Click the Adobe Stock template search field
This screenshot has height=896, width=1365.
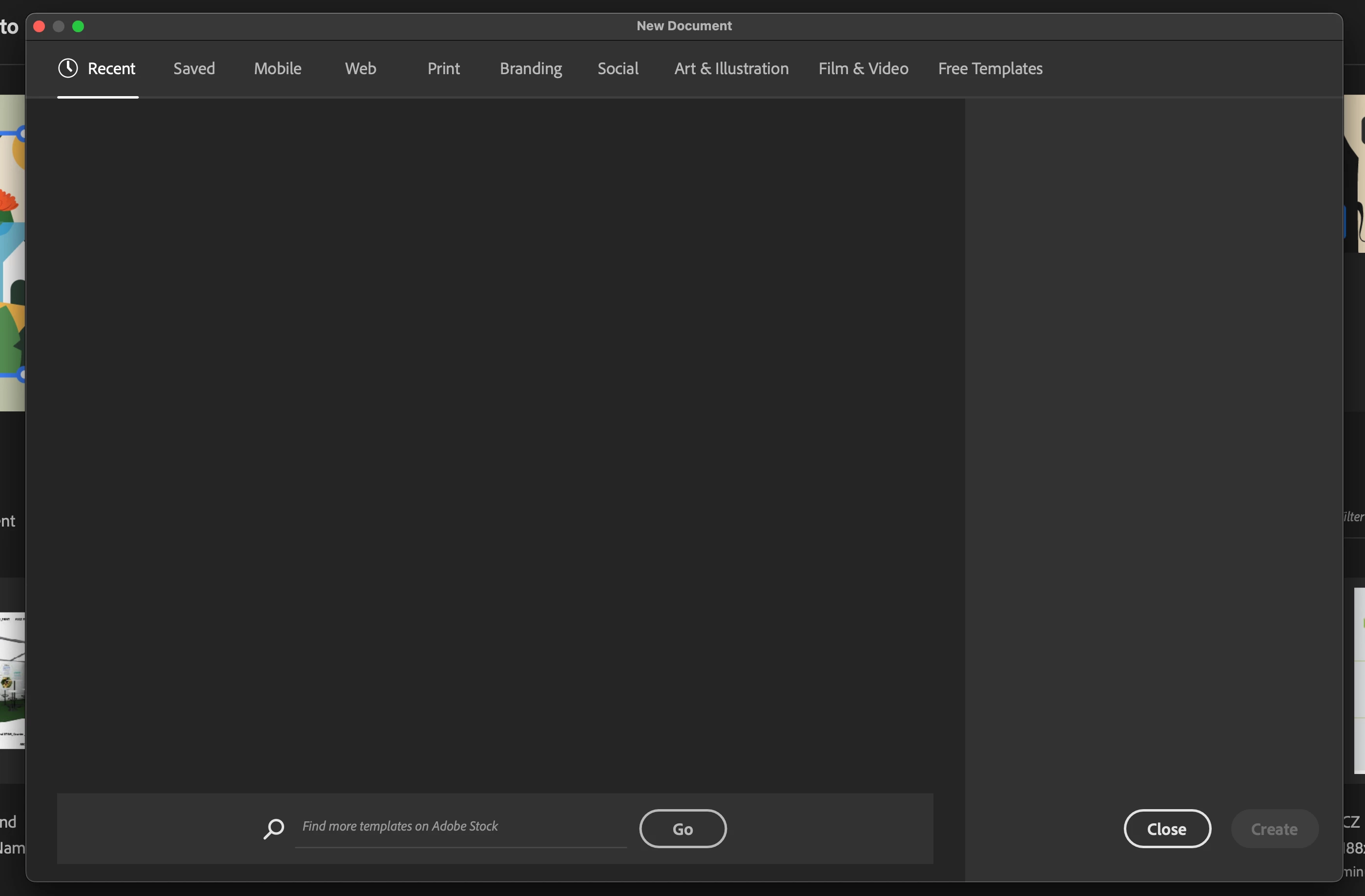point(460,826)
